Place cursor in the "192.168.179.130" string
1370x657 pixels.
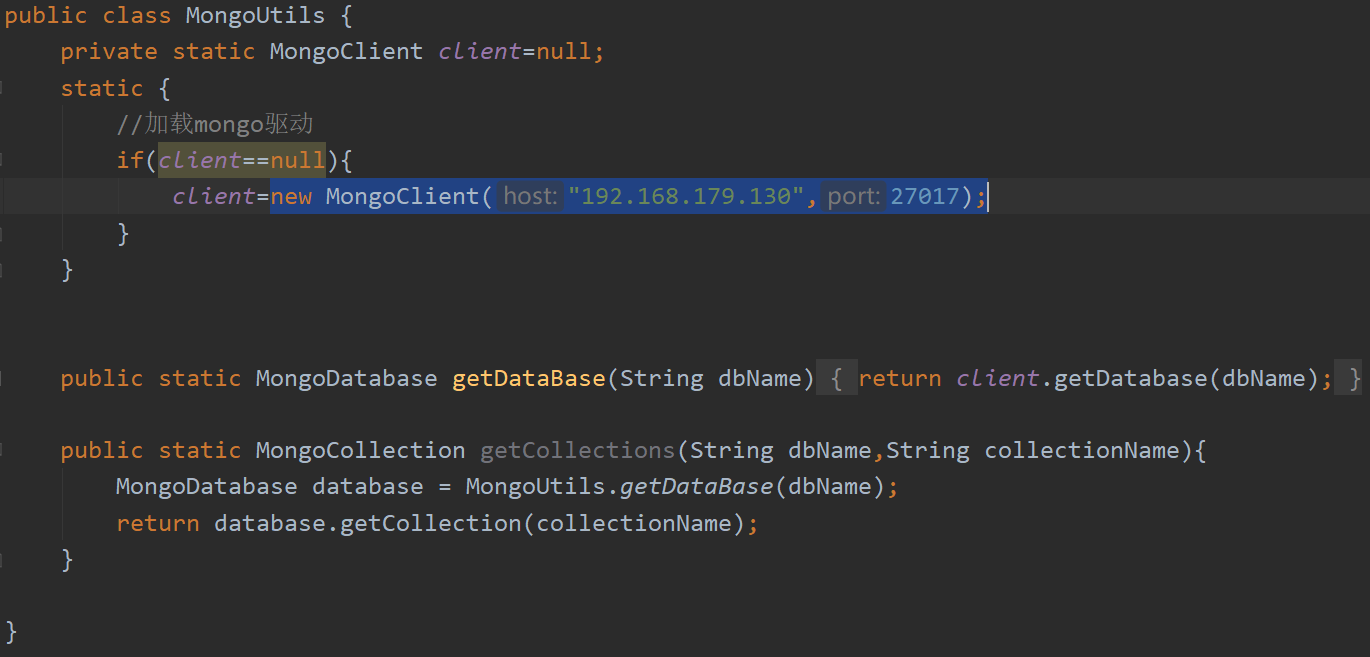coord(686,196)
